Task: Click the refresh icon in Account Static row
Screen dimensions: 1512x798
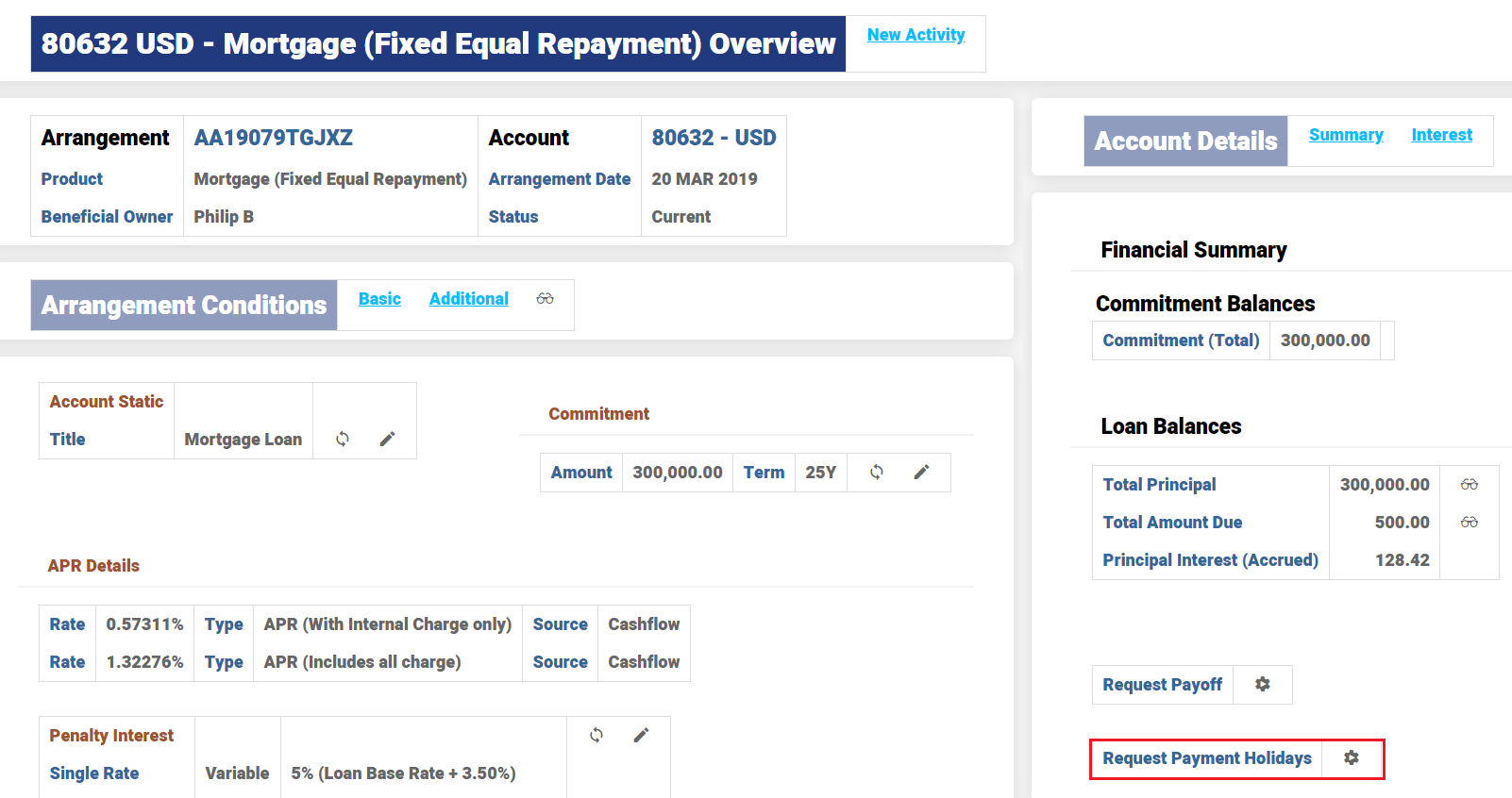Action: click(x=343, y=439)
